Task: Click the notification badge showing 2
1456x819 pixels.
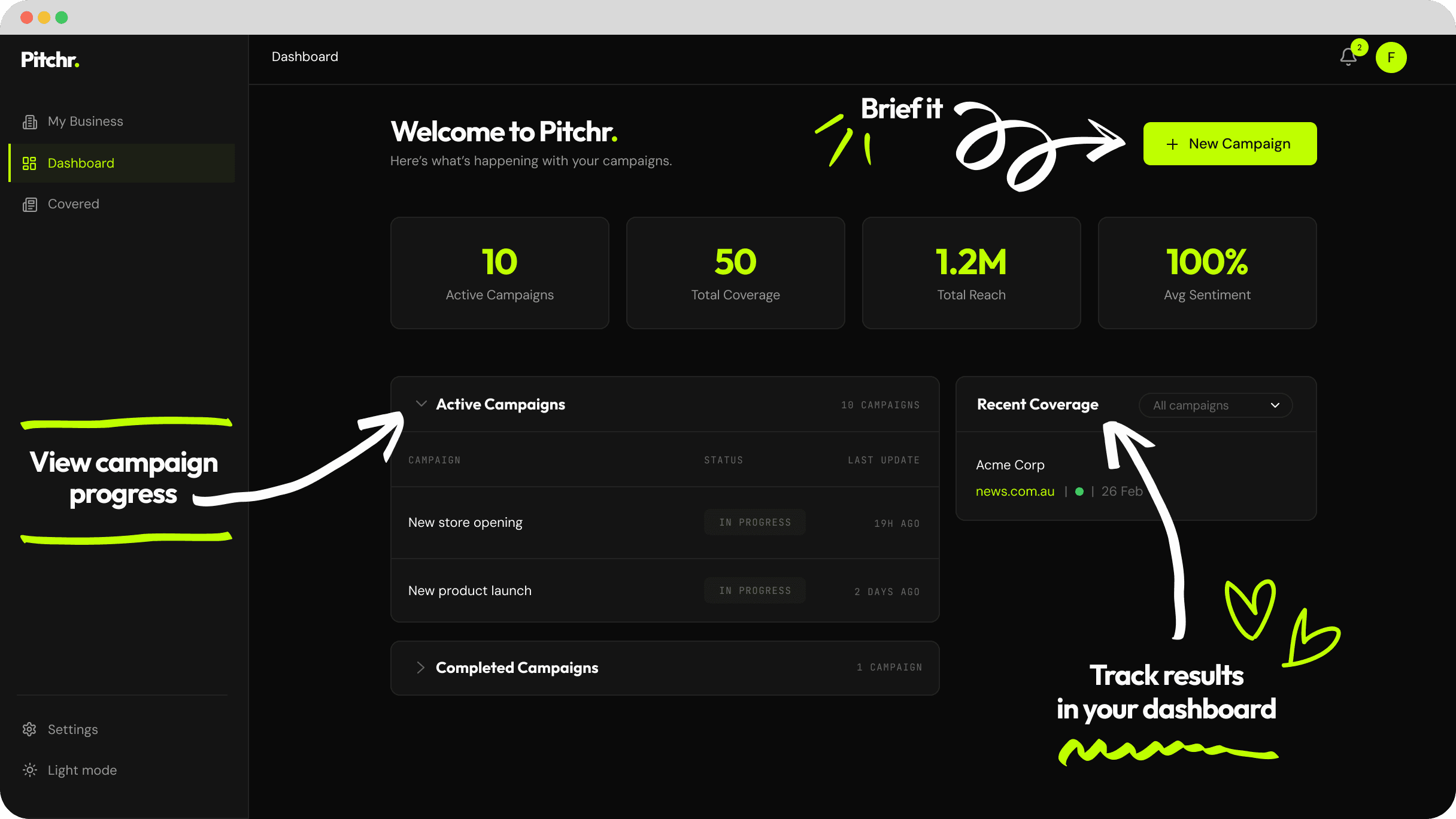Action: point(1360,47)
